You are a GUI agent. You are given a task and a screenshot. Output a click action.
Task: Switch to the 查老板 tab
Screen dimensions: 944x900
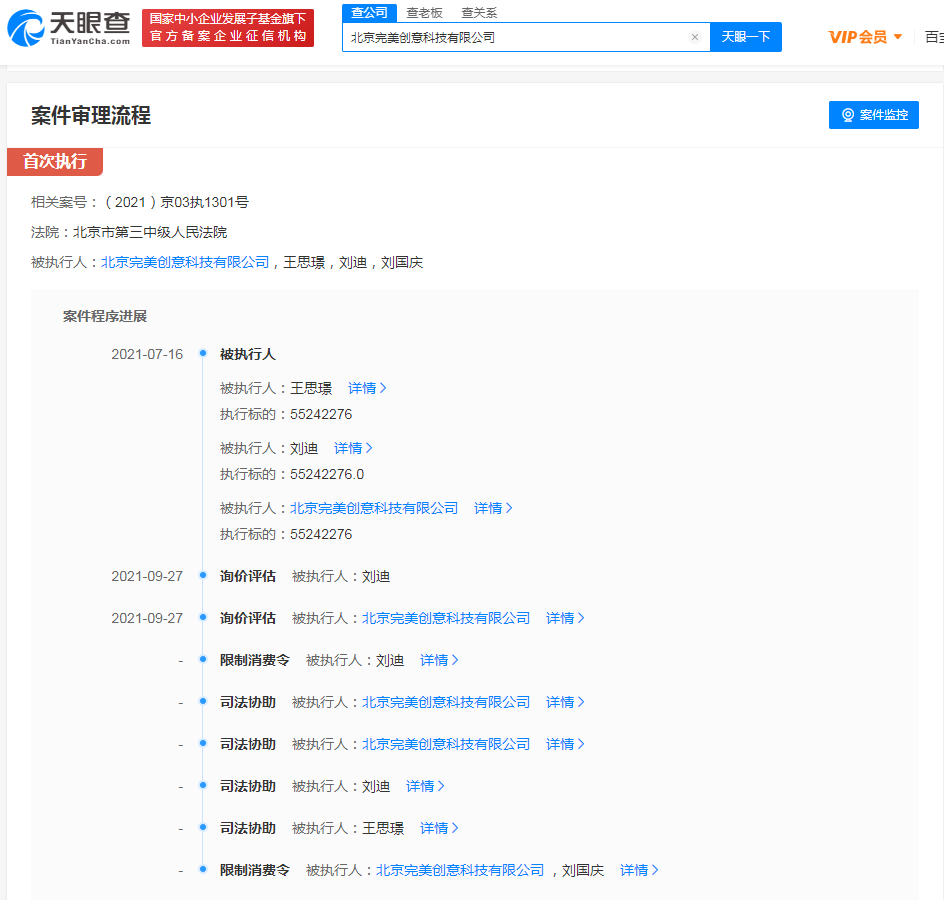pos(424,13)
